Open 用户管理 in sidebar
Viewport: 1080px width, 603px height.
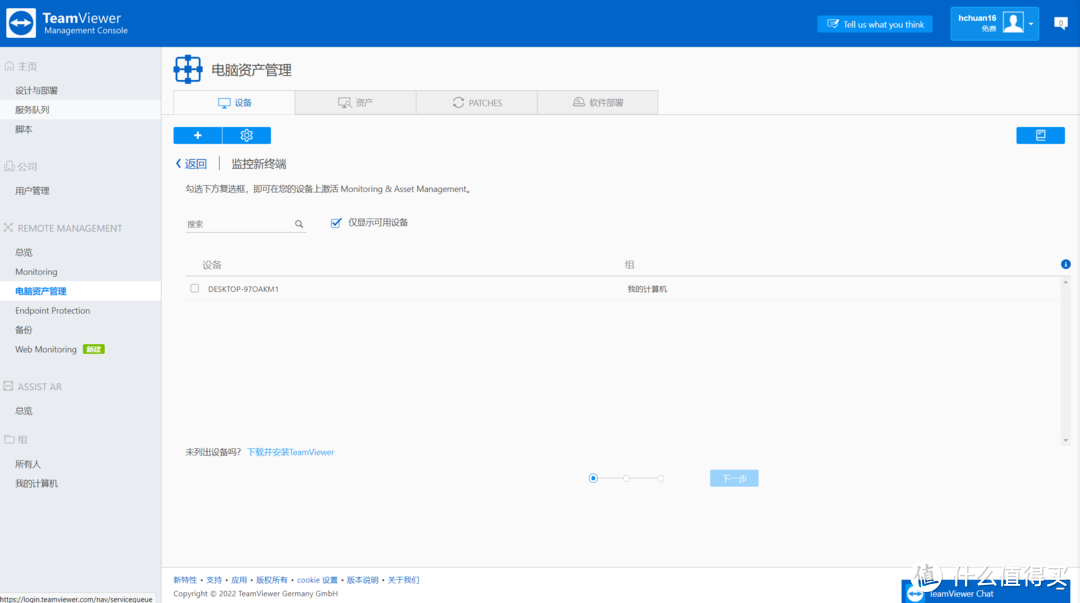pyautogui.click(x=32, y=191)
